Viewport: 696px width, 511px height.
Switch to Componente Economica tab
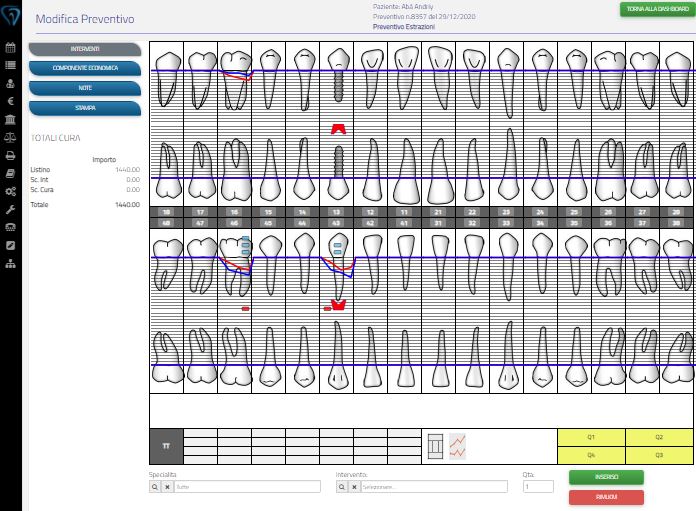coord(85,68)
